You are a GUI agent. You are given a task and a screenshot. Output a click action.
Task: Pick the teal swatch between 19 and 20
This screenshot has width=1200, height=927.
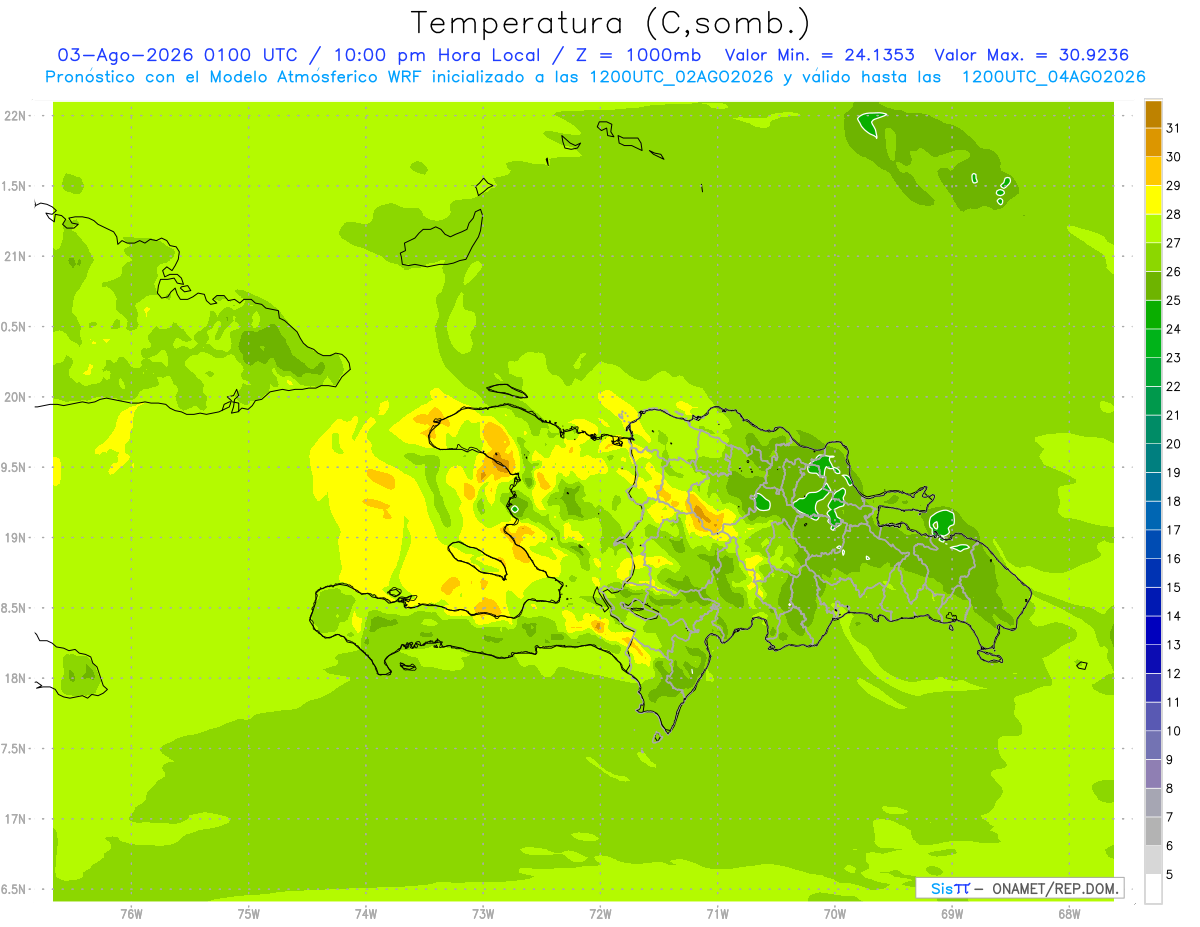(x=1153, y=458)
